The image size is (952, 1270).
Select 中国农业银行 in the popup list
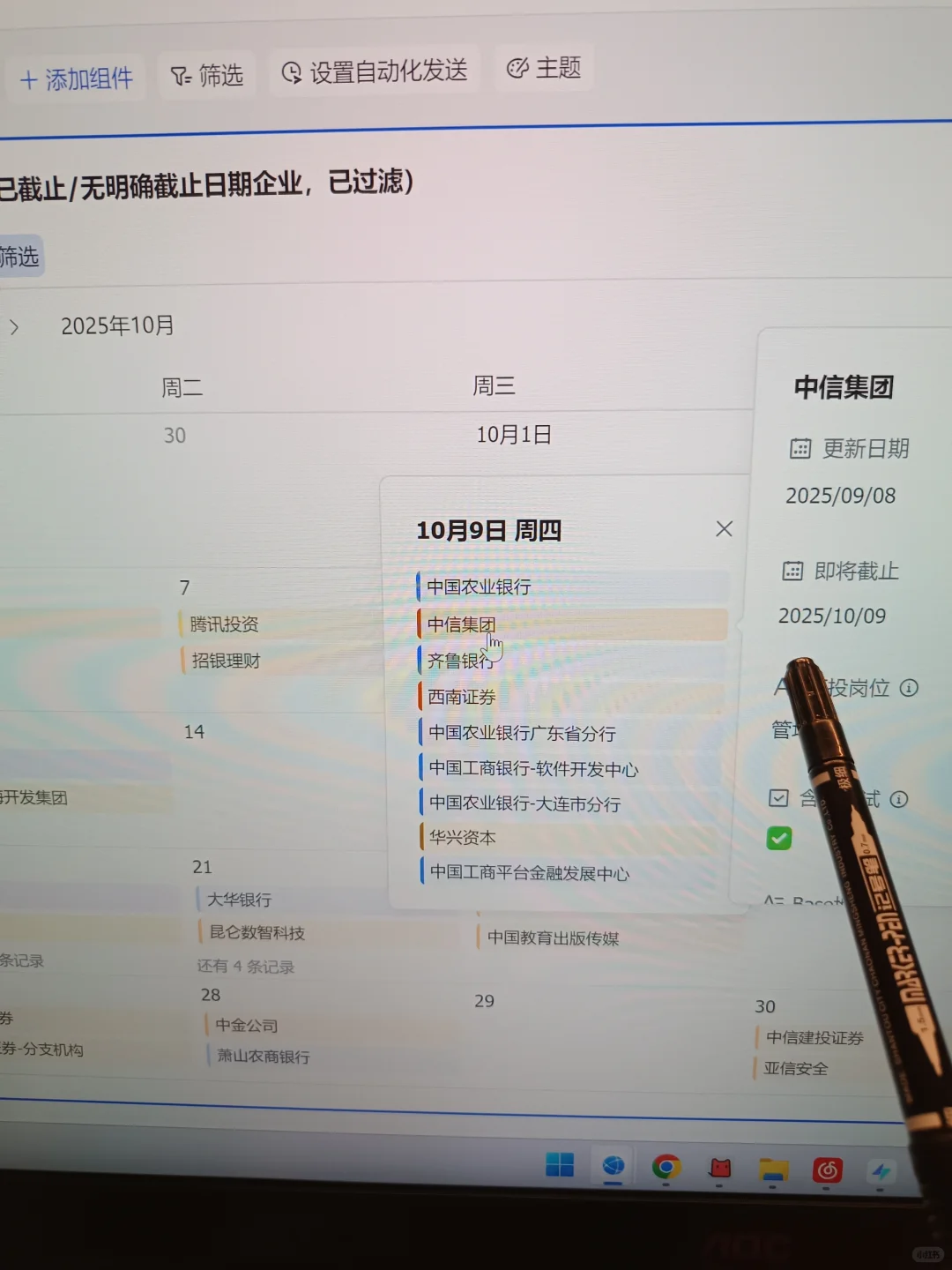pos(573,586)
